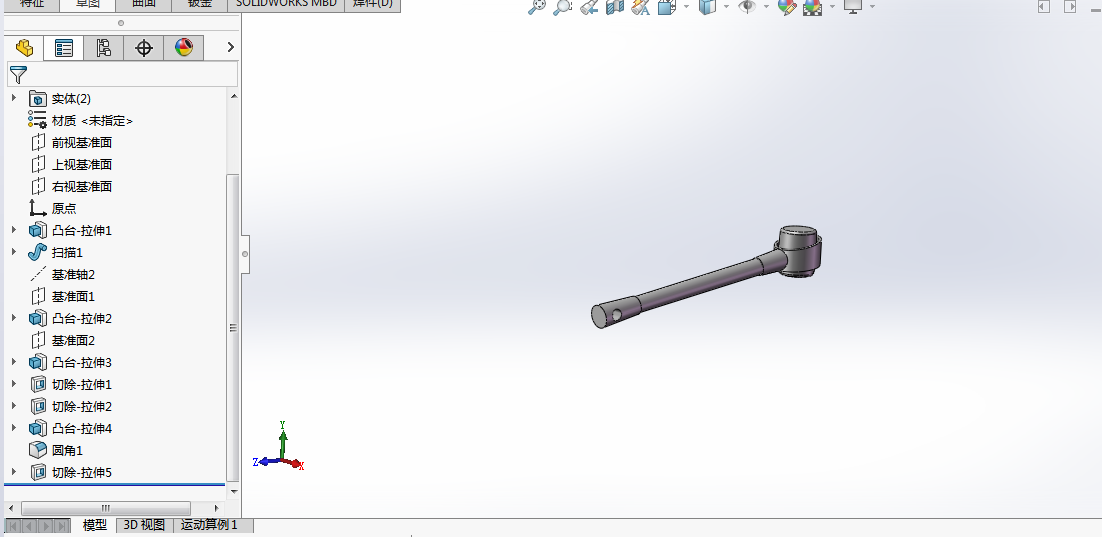Image resolution: width=1102 pixels, height=537 pixels.
Task: Open the Display Style dropdown arrow
Action: pyautogui.click(x=726, y=7)
